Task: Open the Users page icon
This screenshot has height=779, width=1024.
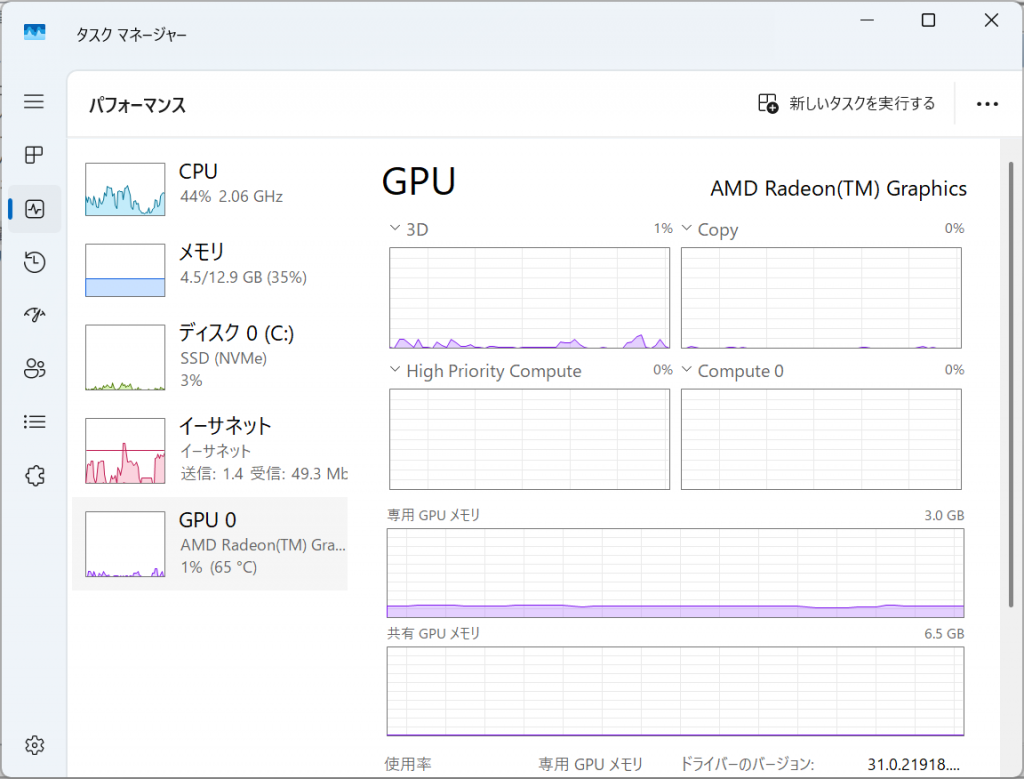Action: coord(34,368)
